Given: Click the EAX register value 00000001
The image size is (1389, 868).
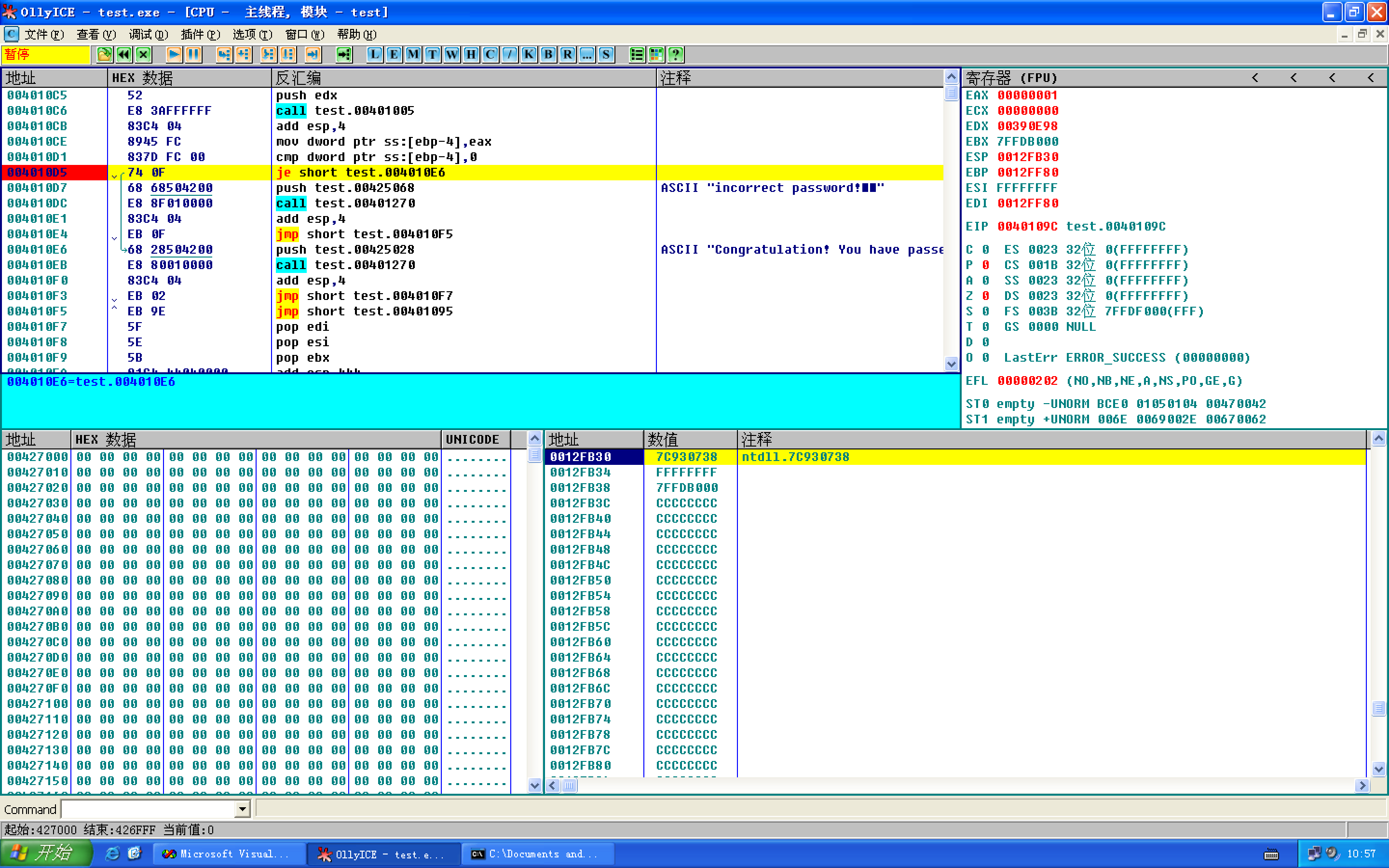Looking at the screenshot, I should [x=1027, y=95].
